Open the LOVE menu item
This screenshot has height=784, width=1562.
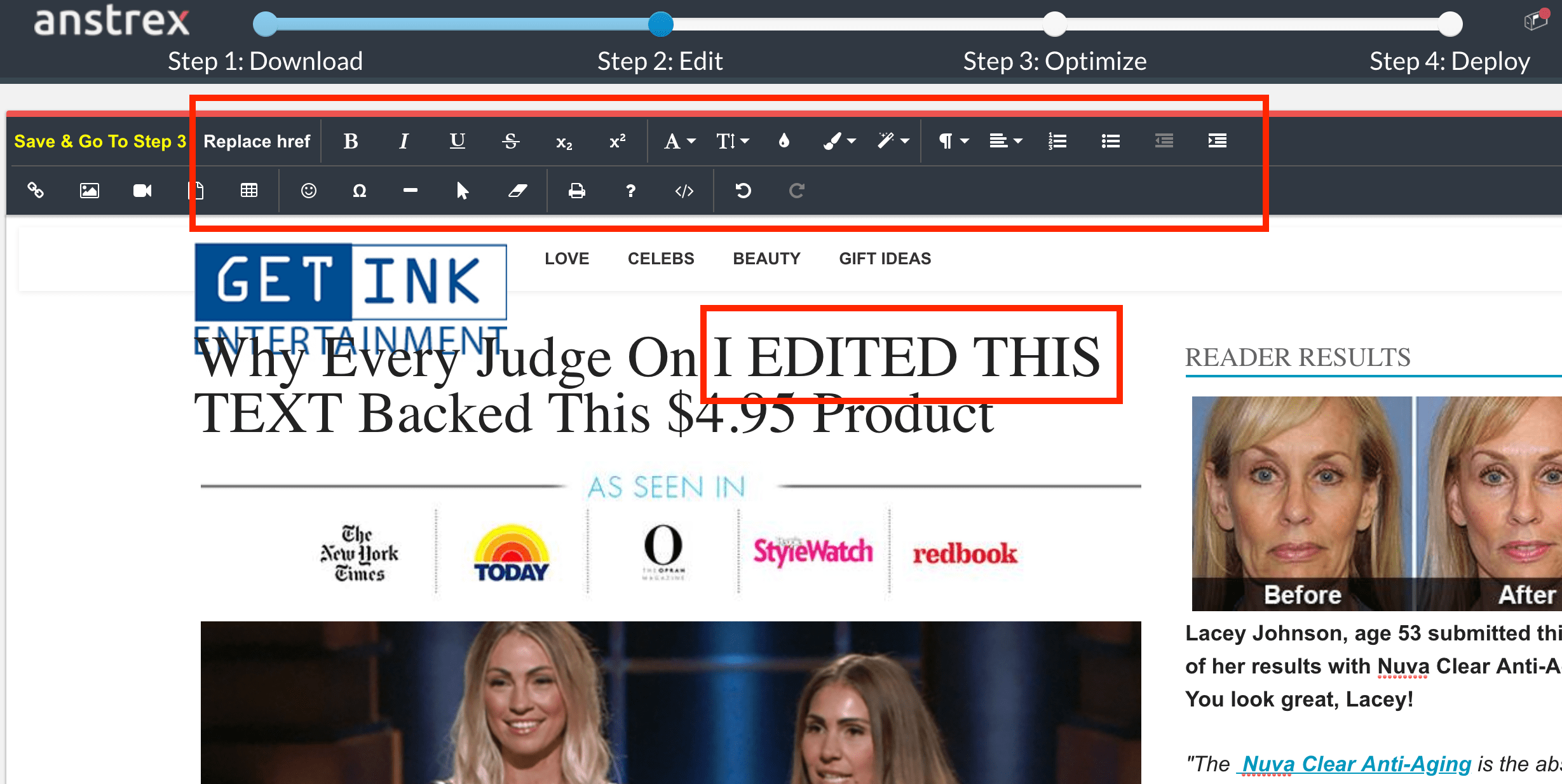[x=567, y=259]
